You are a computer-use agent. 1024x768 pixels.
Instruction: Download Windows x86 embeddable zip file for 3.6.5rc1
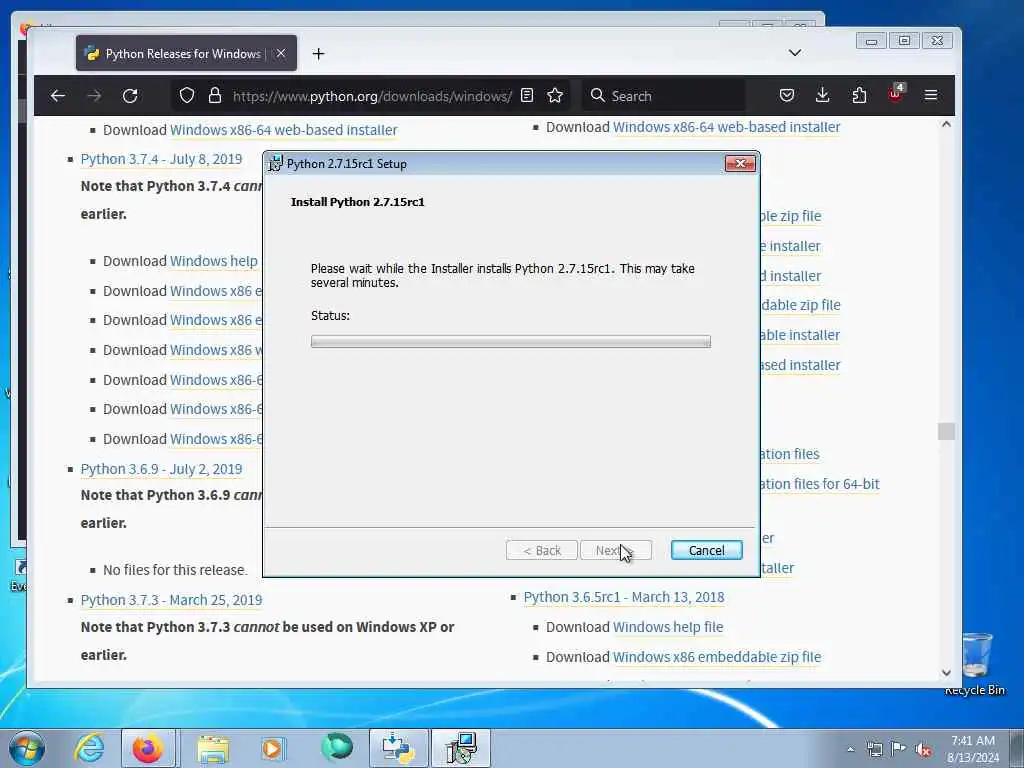pos(716,658)
